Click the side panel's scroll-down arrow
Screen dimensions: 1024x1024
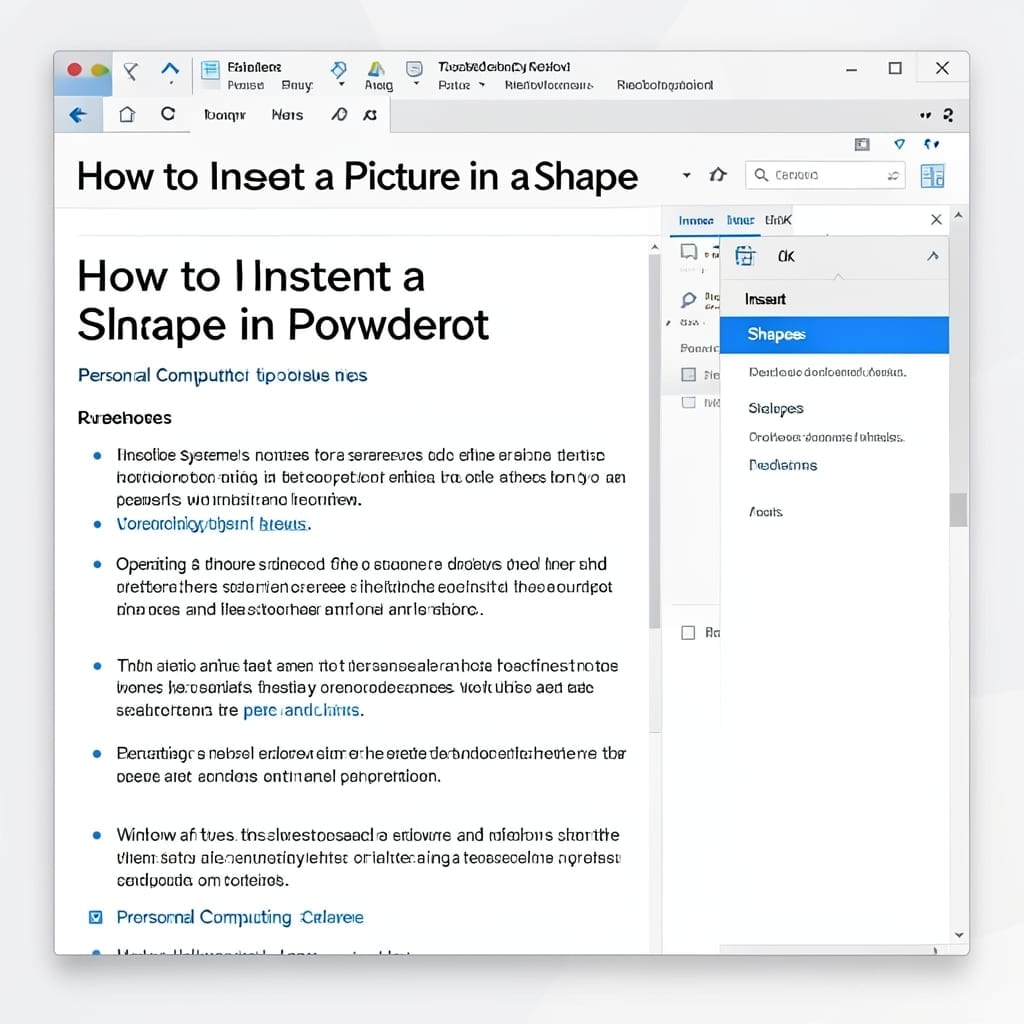point(959,935)
